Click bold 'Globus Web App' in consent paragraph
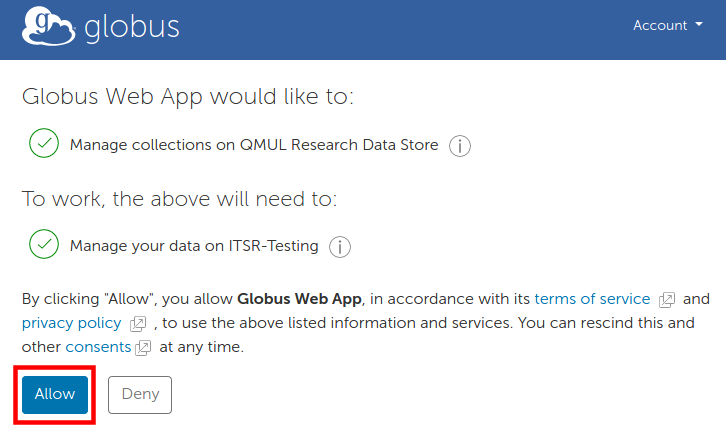Image resolution: width=726 pixels, height=428 pixels. point(300,299)
